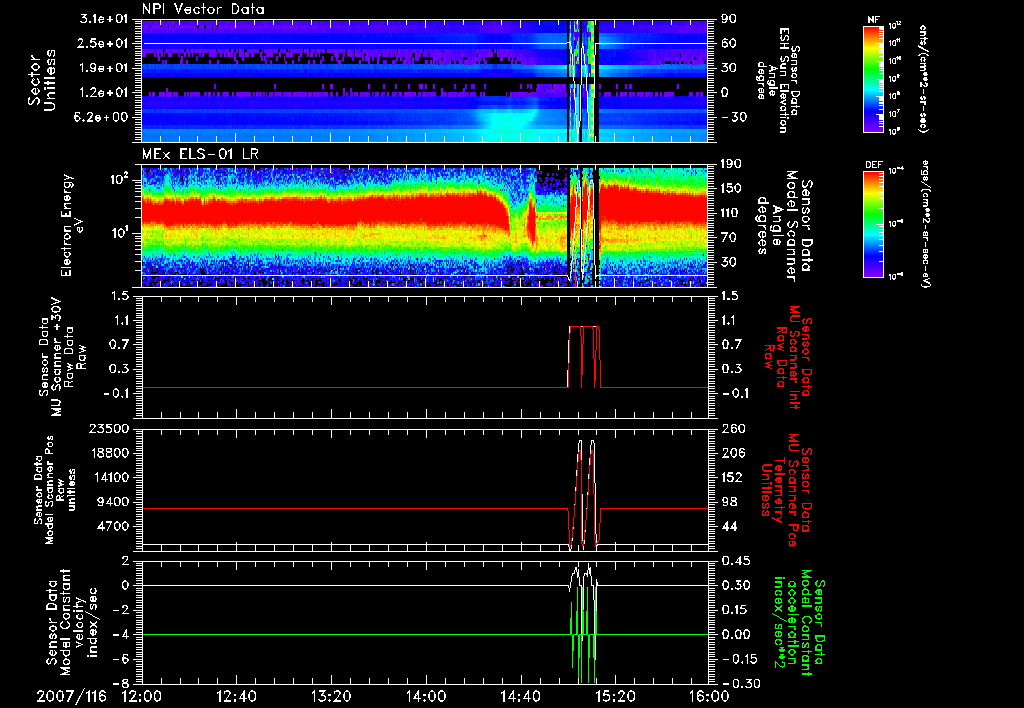
Task: Select the 'MU Scanner +30V Raw Data' axis label
Action: click(62, 357)
